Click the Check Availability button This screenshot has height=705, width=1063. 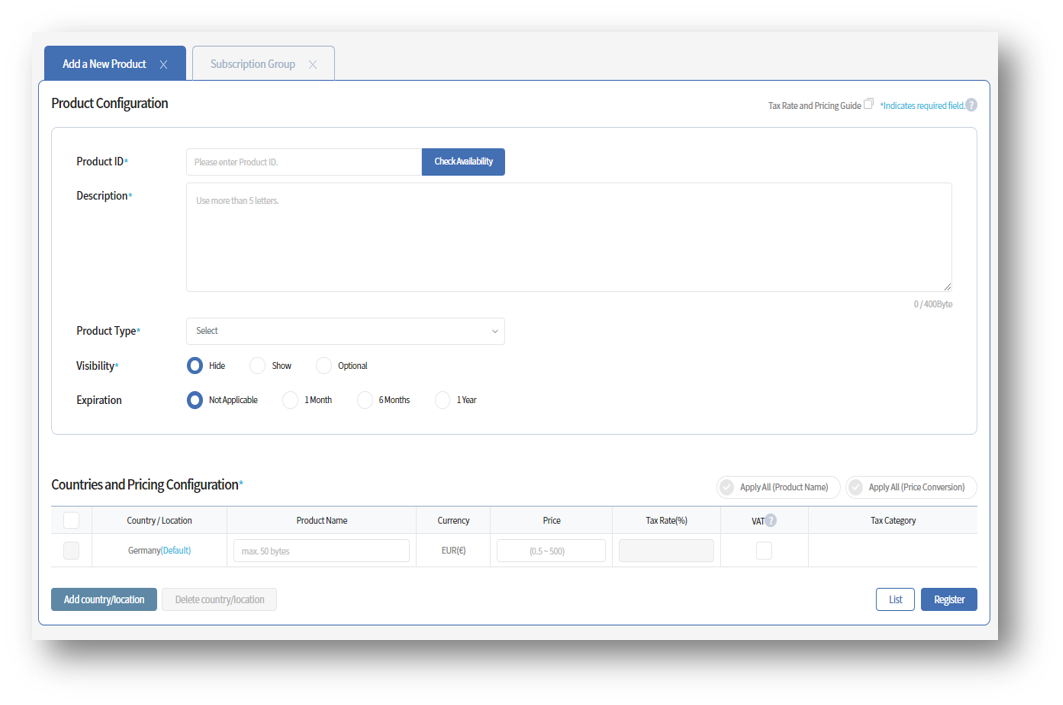point(463,161)
